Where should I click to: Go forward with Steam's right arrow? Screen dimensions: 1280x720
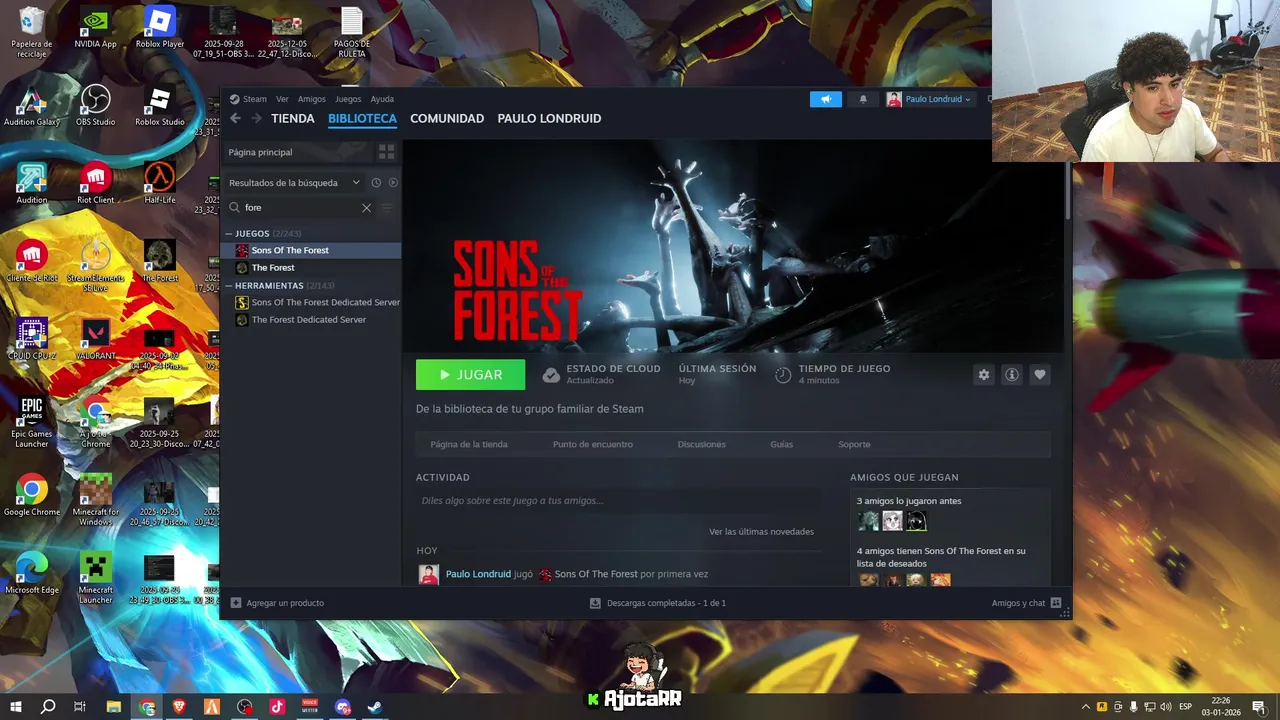256,118
